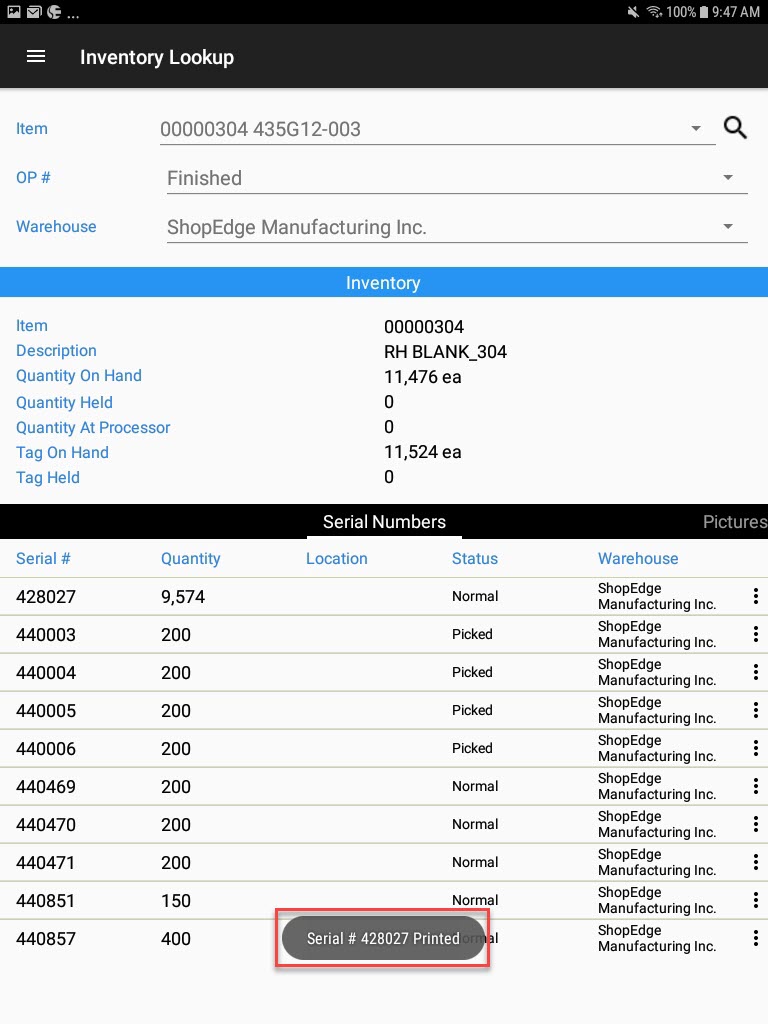Tap the muted sound status icon
768x1024 pixels.
click(633, 12)
